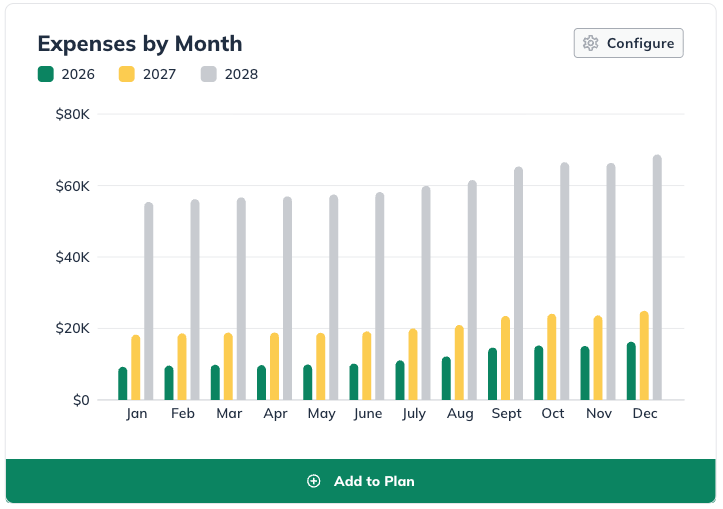Click the Add to Plan button text
The image size is (723, 509).
pos(374,481)
